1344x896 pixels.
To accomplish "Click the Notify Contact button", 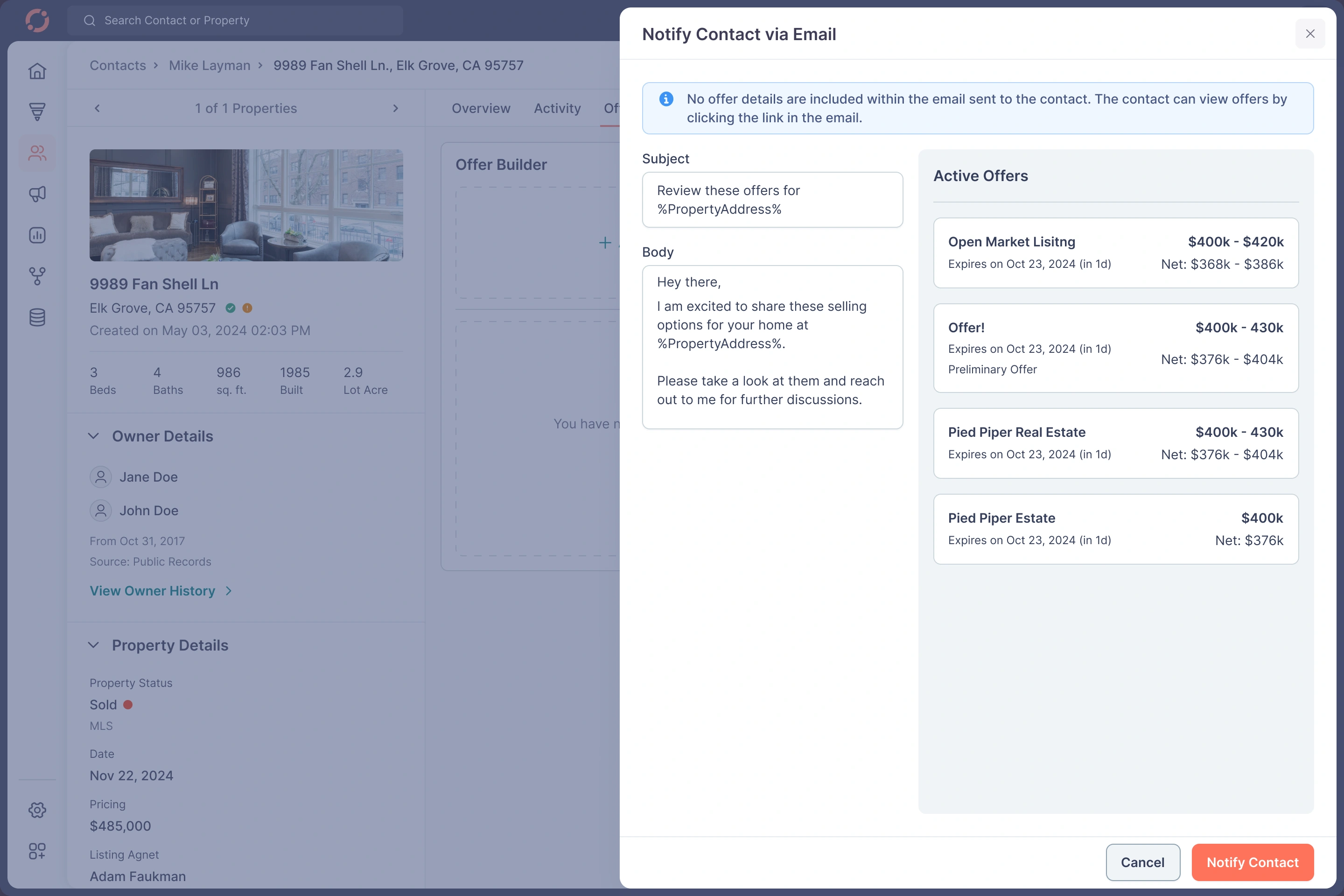I will click(1253, 862).
